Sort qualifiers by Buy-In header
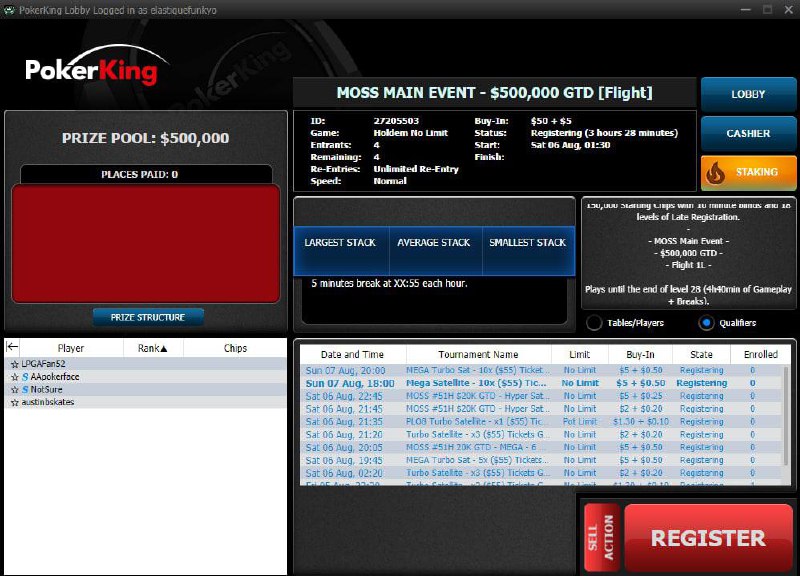Screen dimensions: 800x576 640,354
